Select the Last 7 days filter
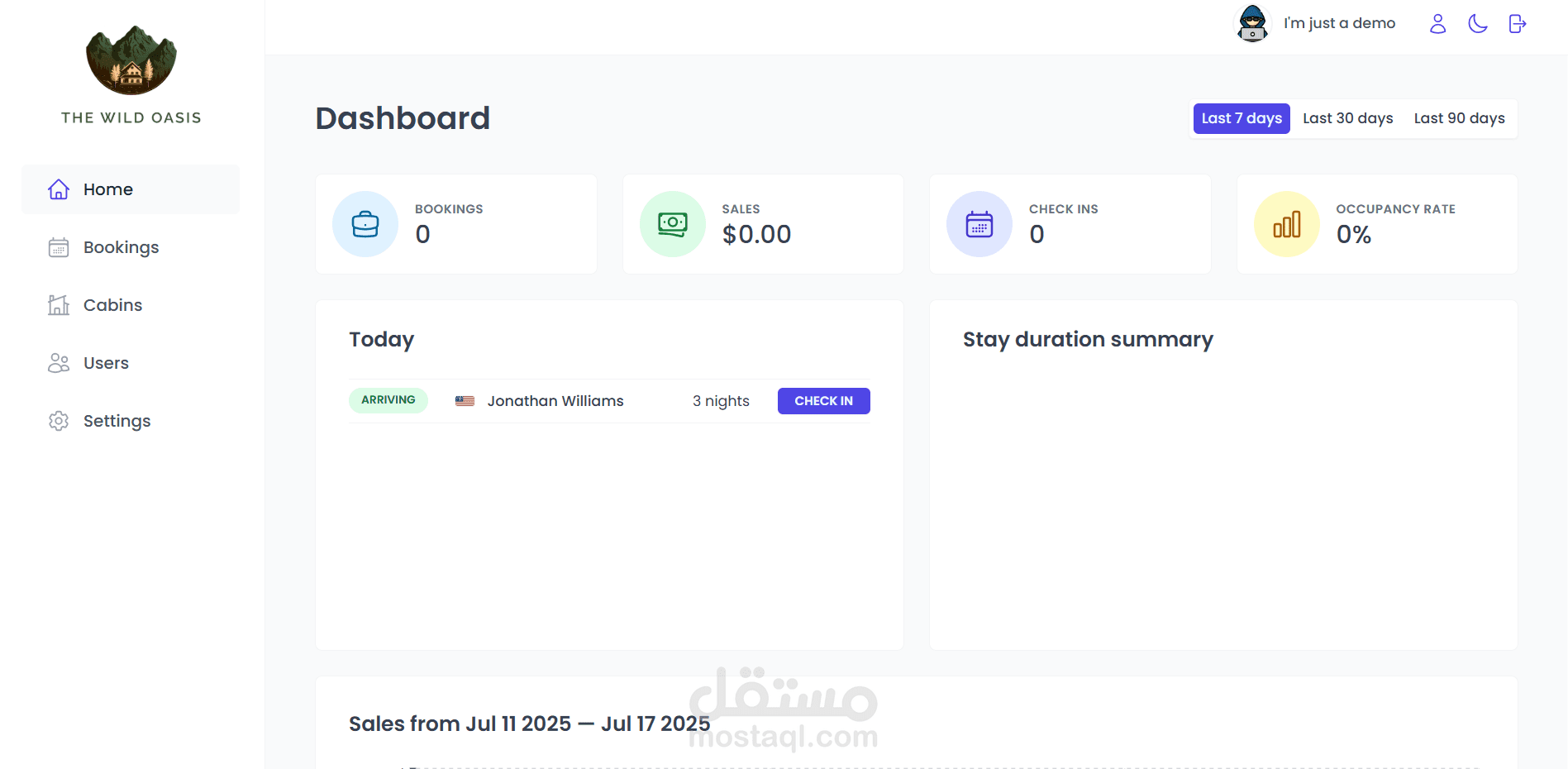1568x769 pixels. click(x=1241, y=118)
